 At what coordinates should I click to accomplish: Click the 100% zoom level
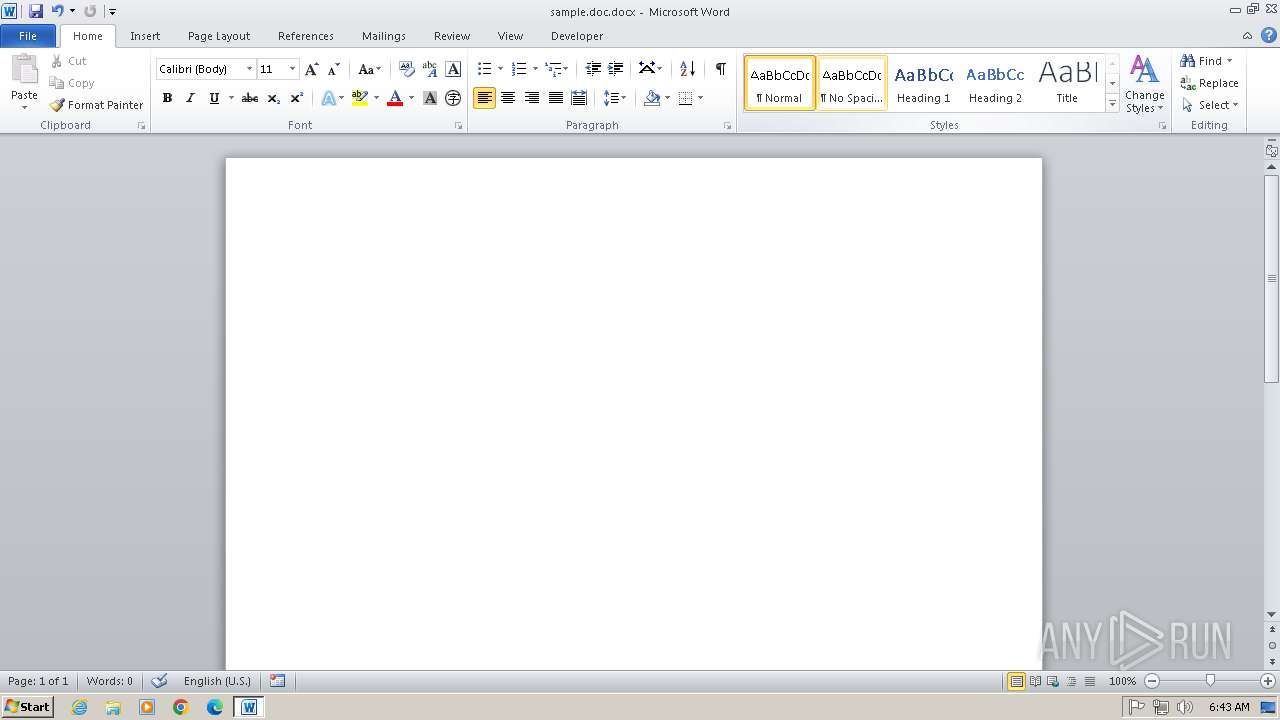(1122, 681)
